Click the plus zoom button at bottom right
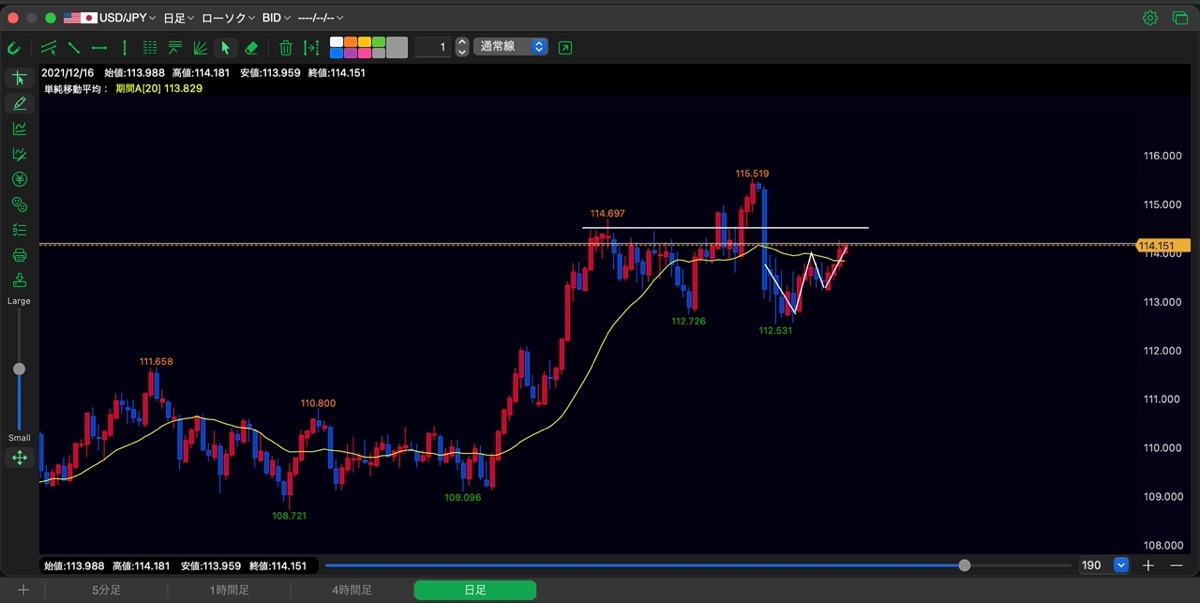This screenshot has height=603, width=1200. 1148,565
